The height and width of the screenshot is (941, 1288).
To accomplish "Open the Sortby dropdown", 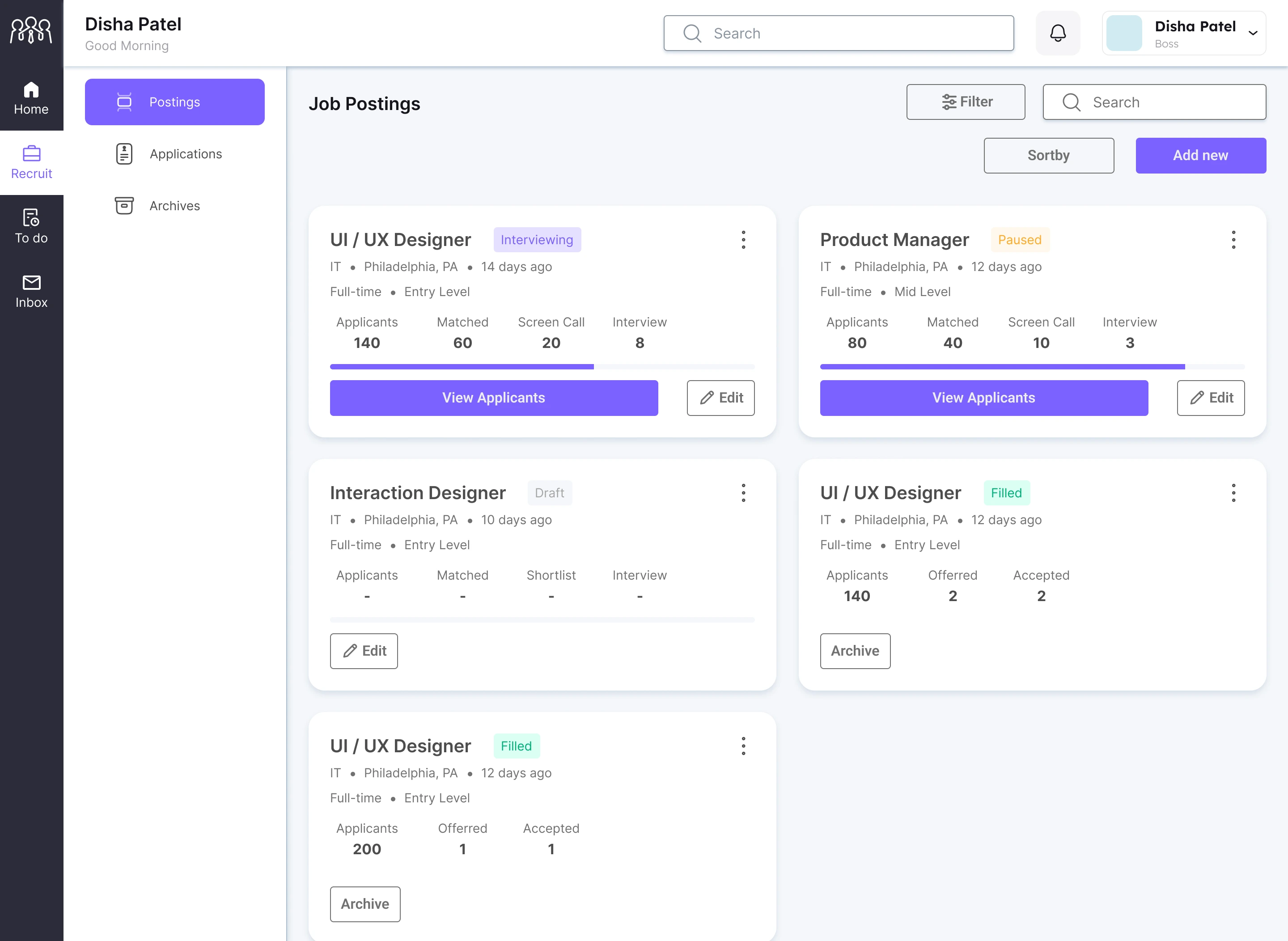I will tap(1048, 156).
